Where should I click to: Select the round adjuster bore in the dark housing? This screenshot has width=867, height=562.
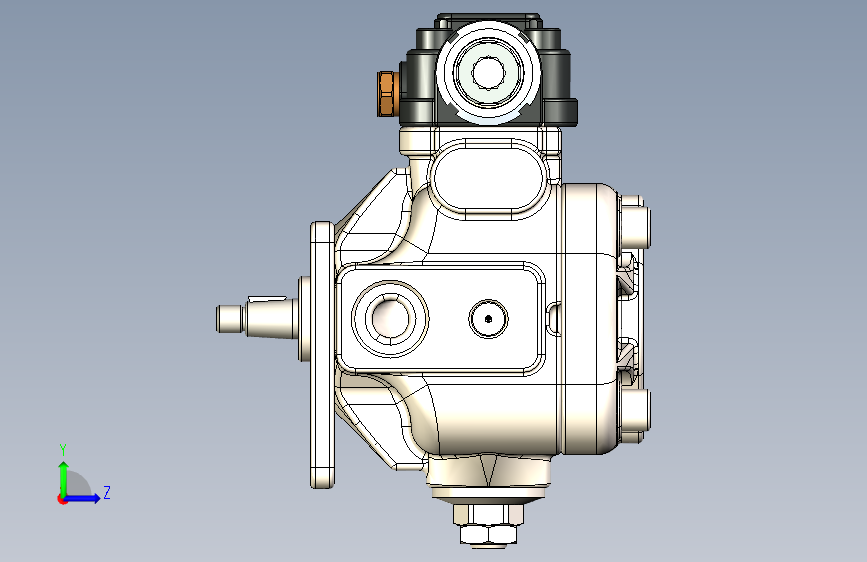point(488,72)
